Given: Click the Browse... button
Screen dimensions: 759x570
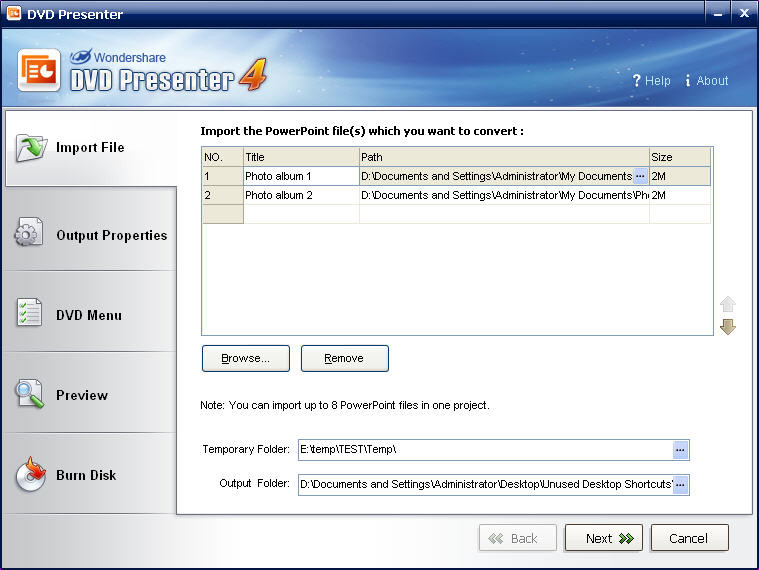Looking at the screenshot, I should click(246, 359).
